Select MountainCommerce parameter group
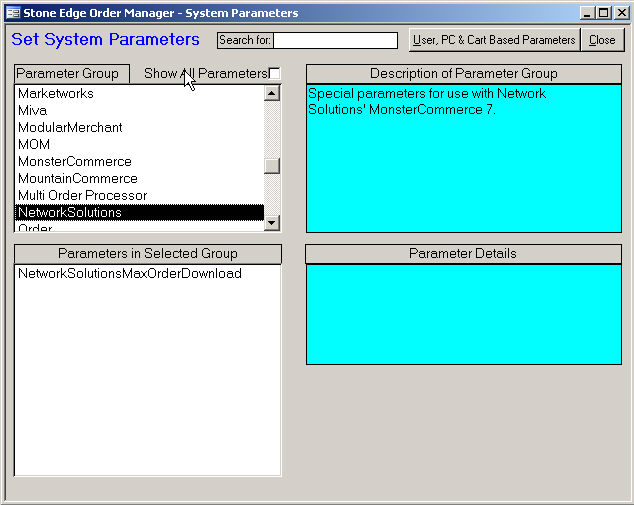Screen dimensions: 634x505 click(x=139, y=178)
